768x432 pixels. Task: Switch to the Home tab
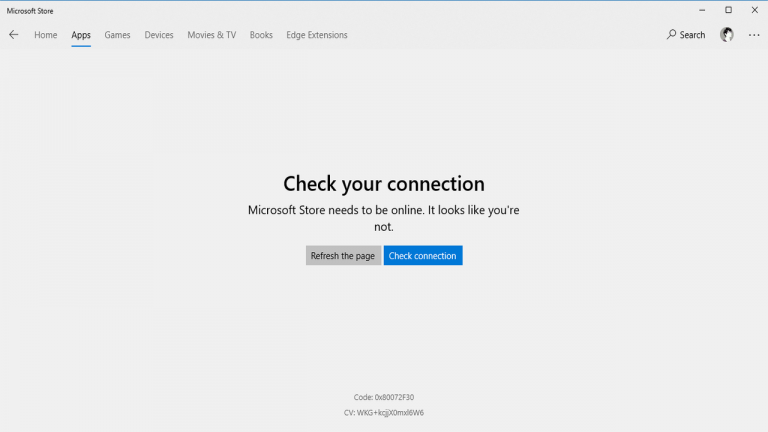[46, 35]
